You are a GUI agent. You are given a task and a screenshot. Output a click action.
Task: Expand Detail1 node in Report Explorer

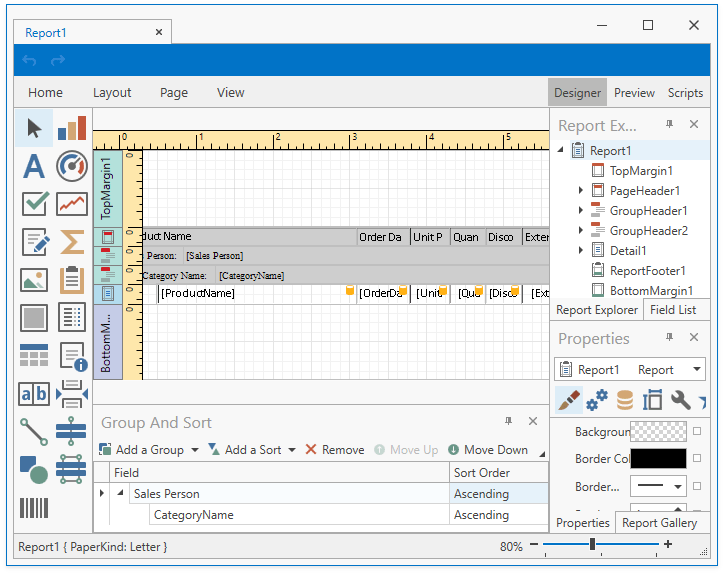tap(581, 250)
